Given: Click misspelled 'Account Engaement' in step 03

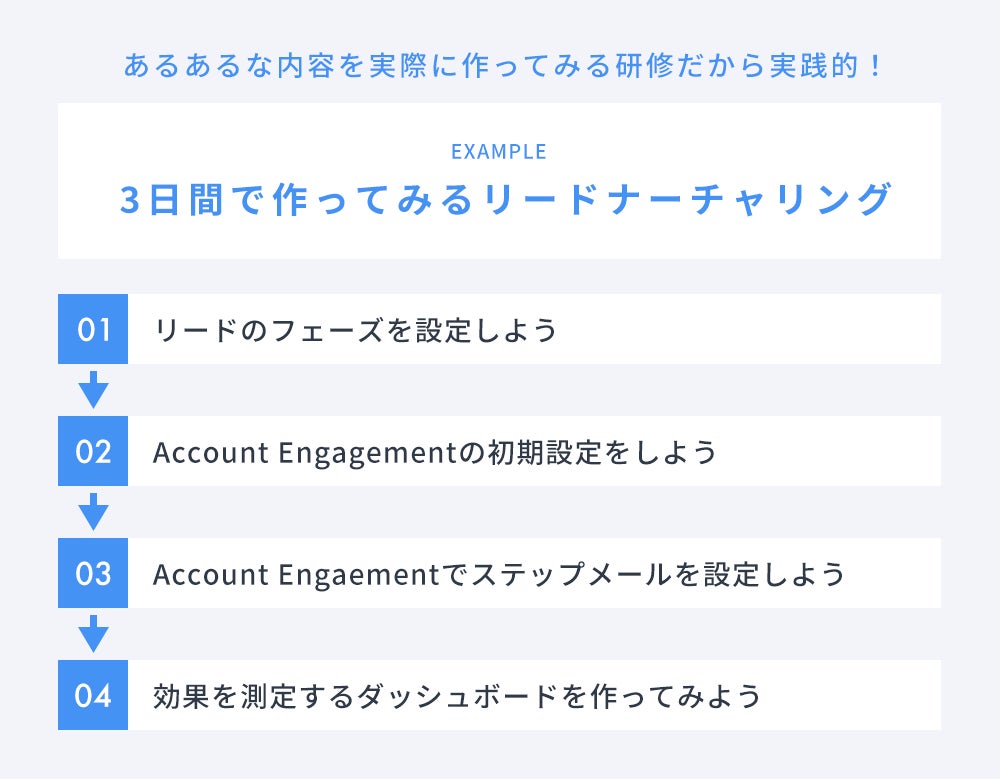Looking at the screenshot, I should 296,574.
